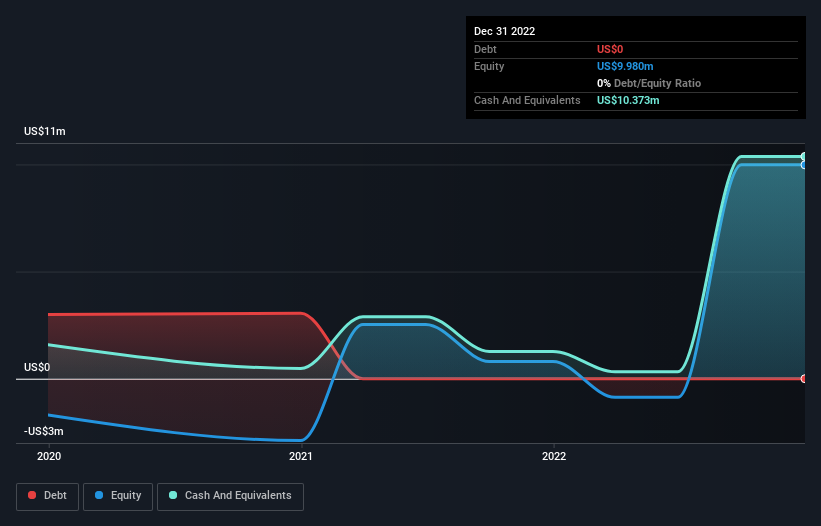
Task: Click the Equity row label in tooltip
Action: 489,66
